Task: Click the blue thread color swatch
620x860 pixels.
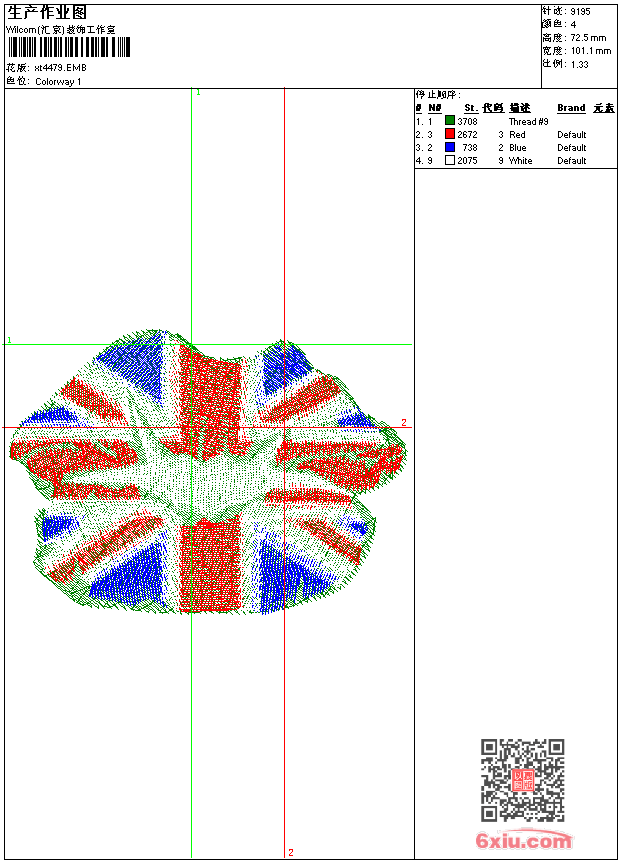Action: (450, 147)
